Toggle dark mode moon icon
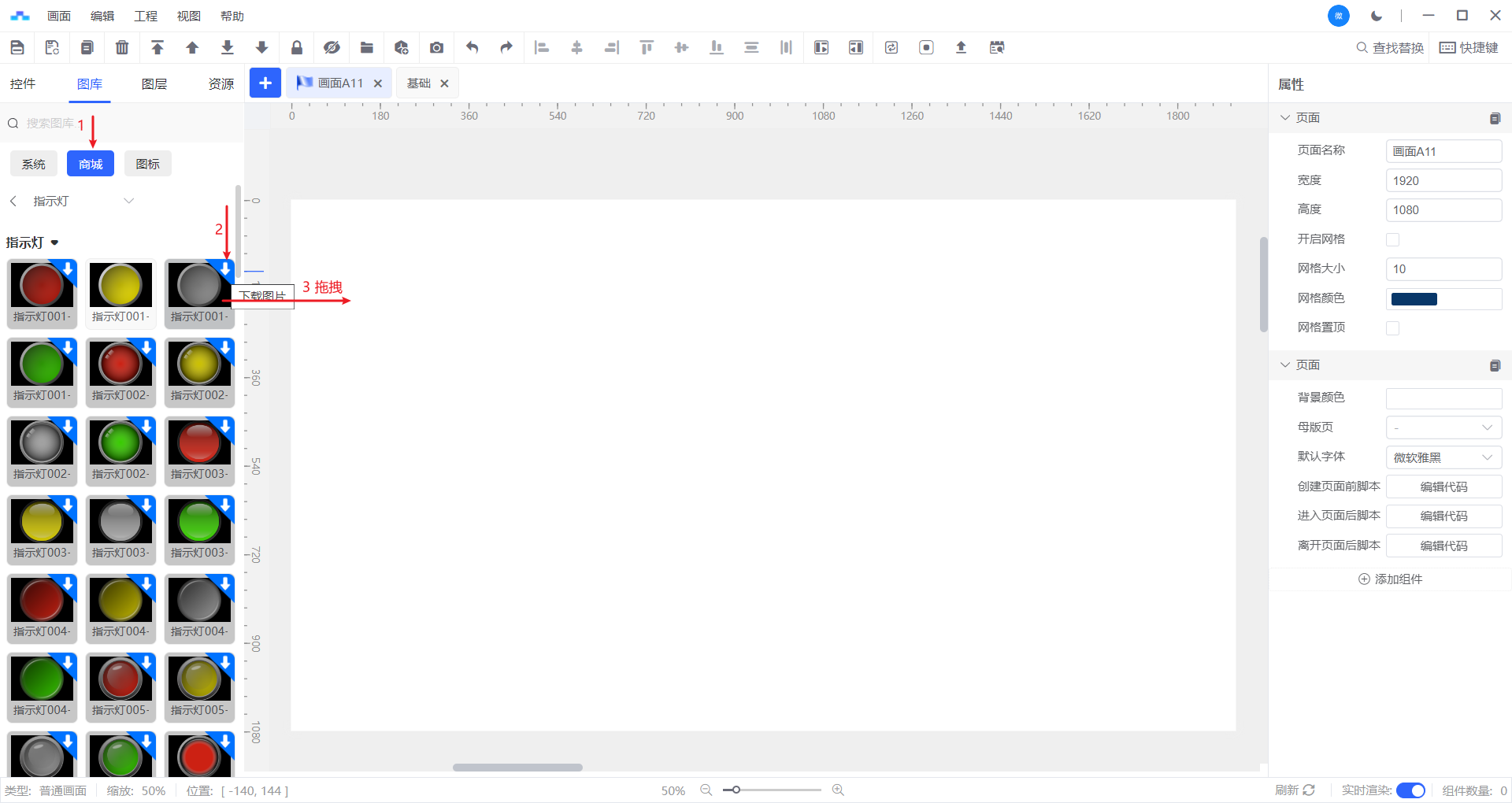 point(1377,16)
